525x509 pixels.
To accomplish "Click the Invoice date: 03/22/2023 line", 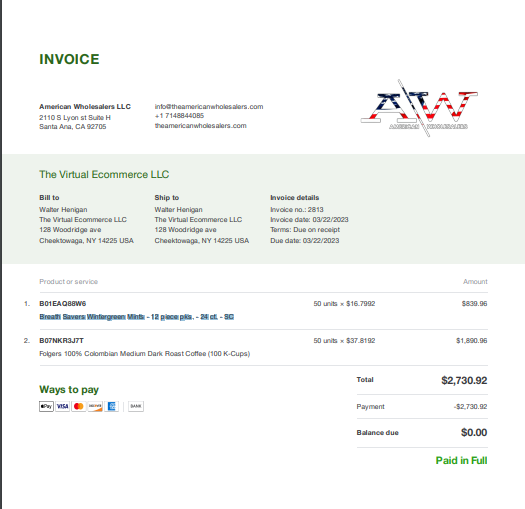I will 309,220.
